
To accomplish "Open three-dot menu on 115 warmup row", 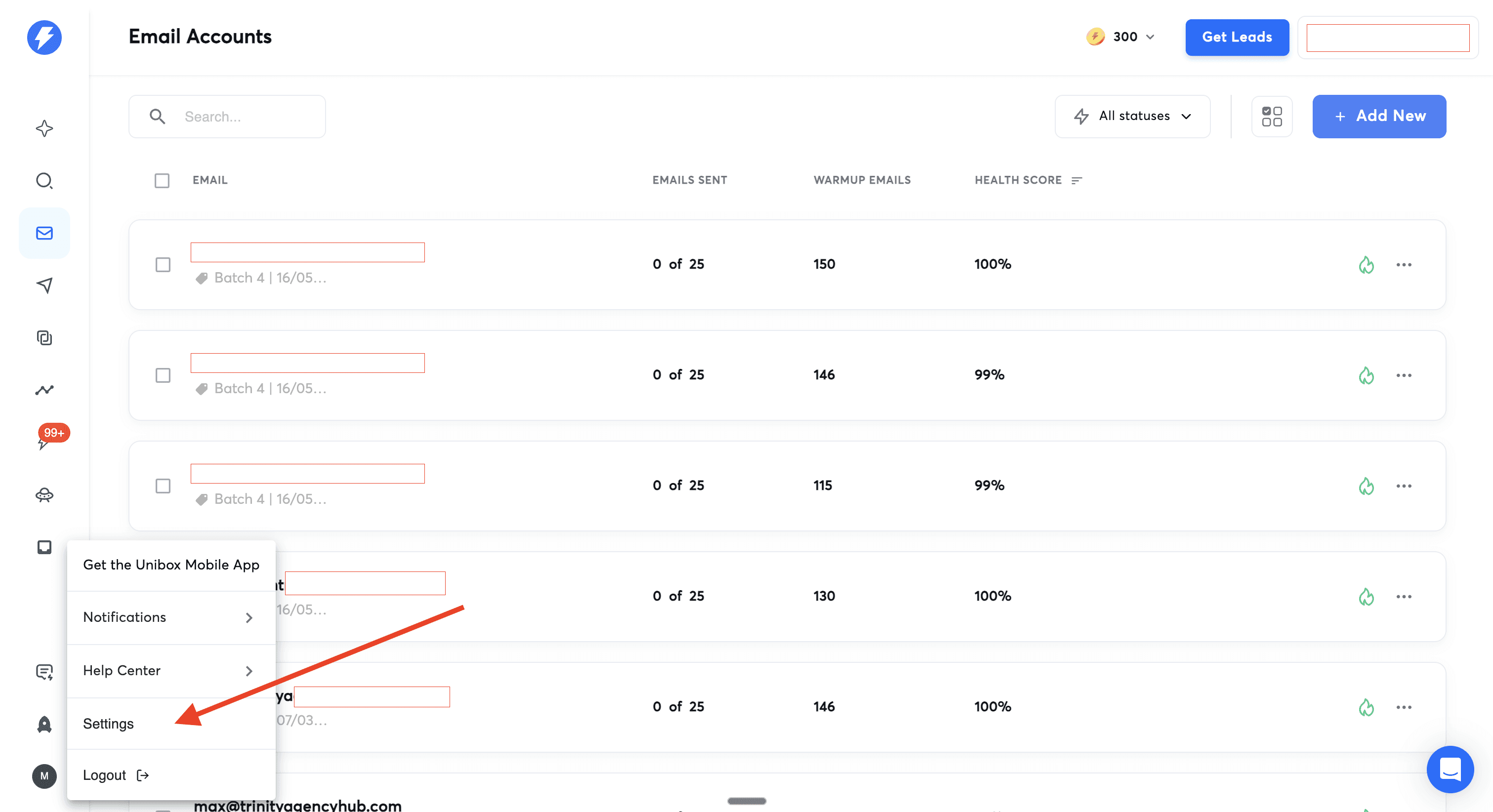I will pyautogui.click(x=1404, y=486).
